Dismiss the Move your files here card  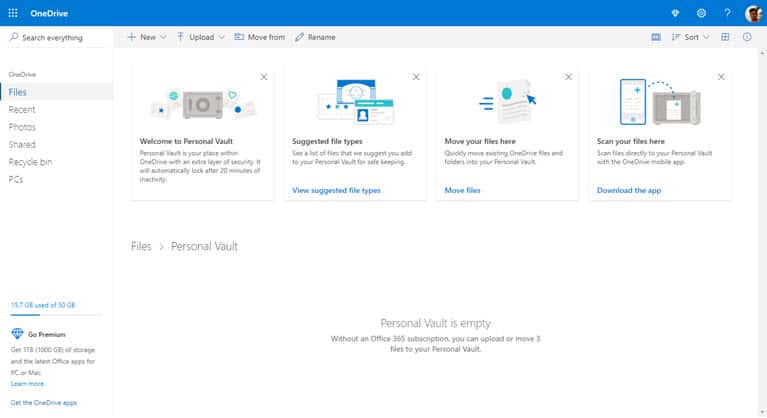click(x=568, y=77)
